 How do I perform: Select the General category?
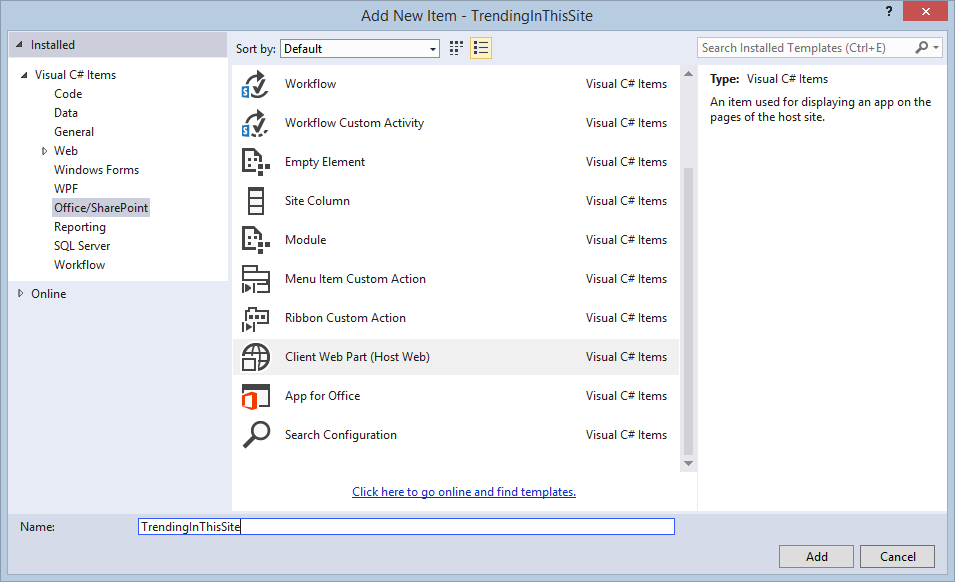(74, 131)
